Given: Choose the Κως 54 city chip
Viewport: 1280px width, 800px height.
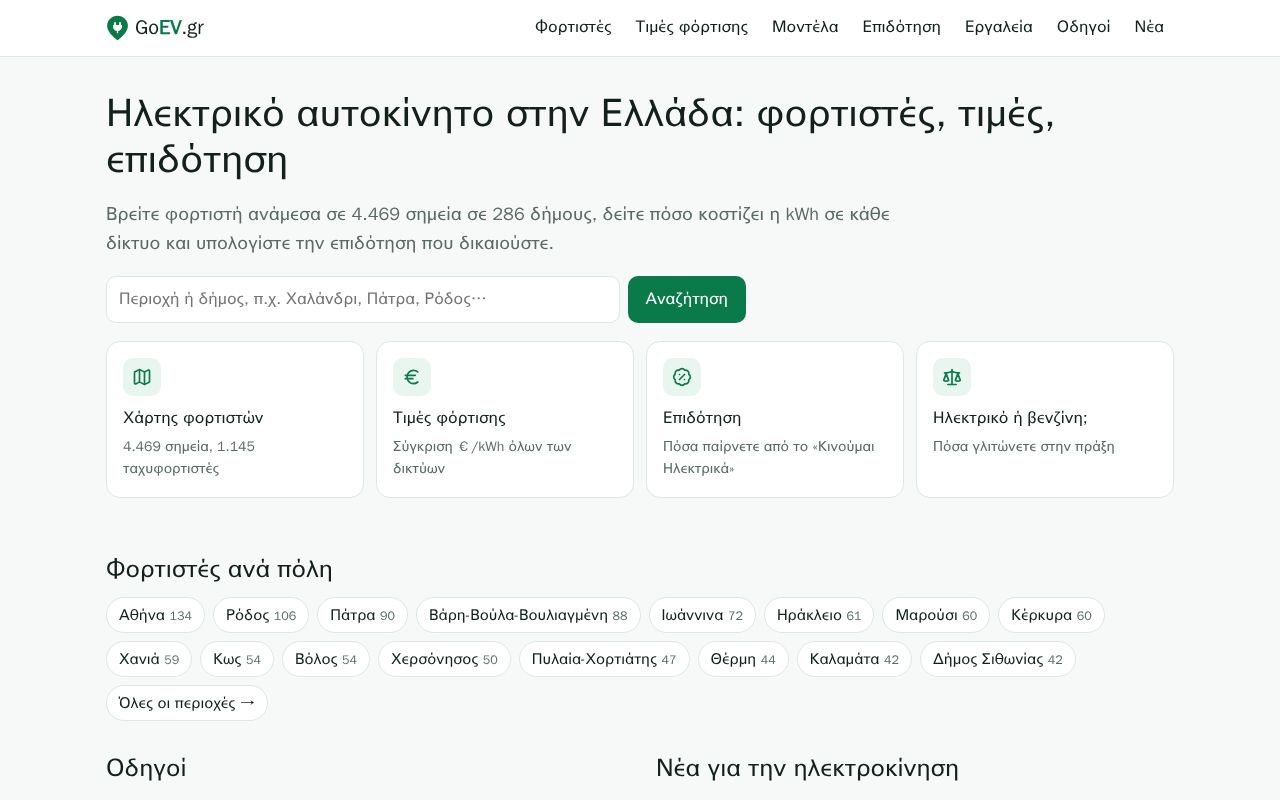Looking at the screenshot, I should 237,659.
